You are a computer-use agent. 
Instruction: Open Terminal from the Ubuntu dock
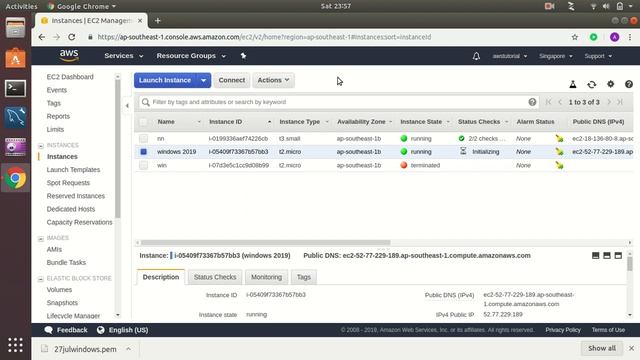point(16,88)
